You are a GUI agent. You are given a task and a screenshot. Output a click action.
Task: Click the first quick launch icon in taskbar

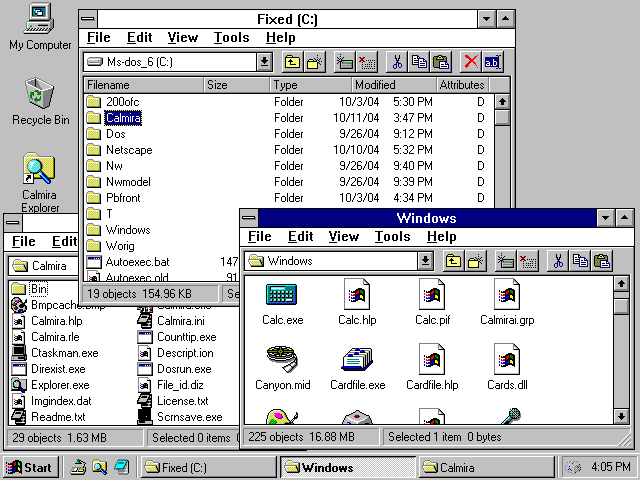78,467
